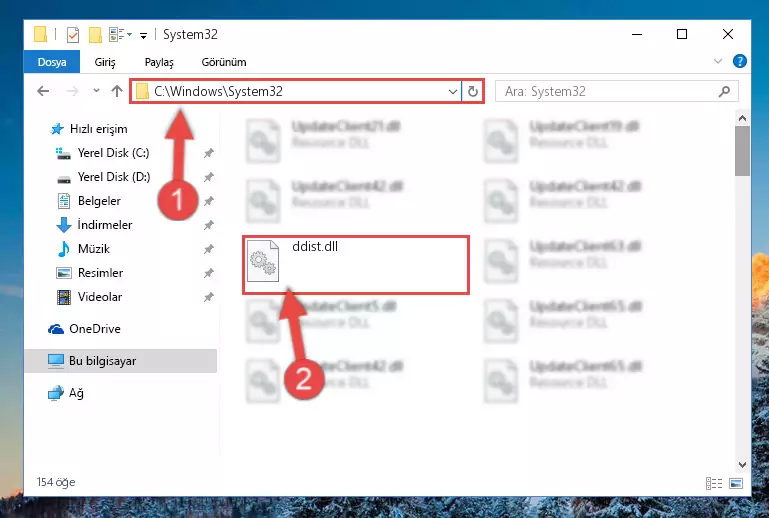
Task: Maximize the System32 window
Action: click(x=682, y=34)
